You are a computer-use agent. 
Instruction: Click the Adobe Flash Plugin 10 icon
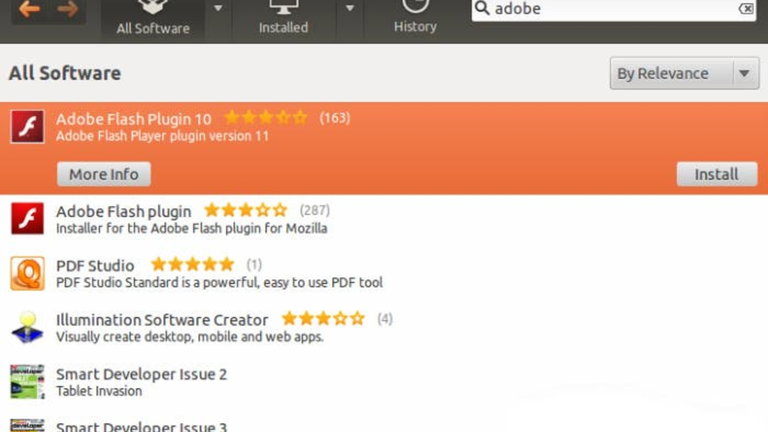tap(27, 127)
